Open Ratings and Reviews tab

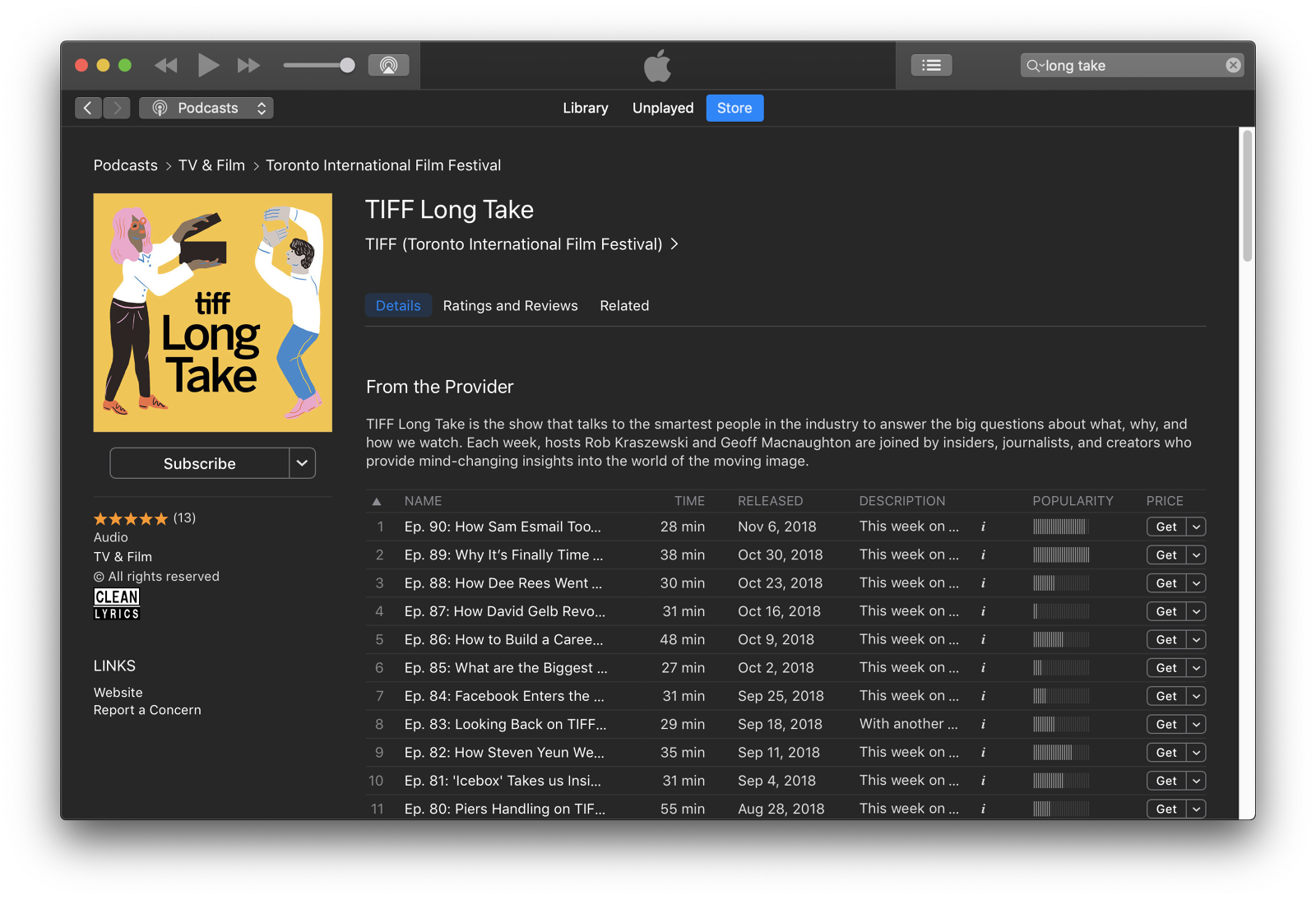tap(511, 305)
